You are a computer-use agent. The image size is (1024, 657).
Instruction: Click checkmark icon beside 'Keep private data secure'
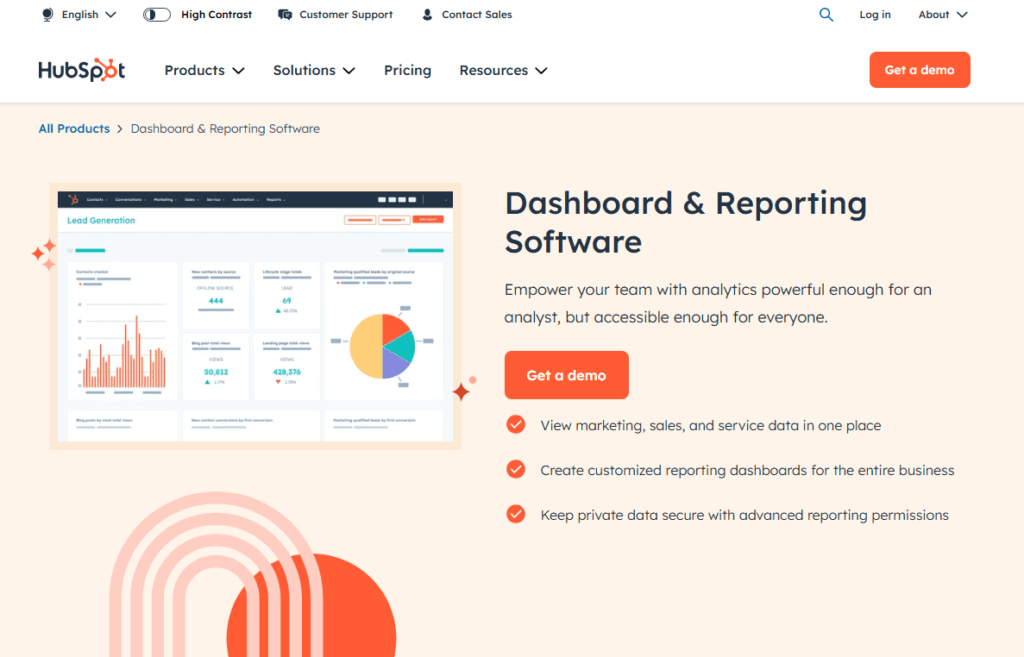(x=515, y=514)
